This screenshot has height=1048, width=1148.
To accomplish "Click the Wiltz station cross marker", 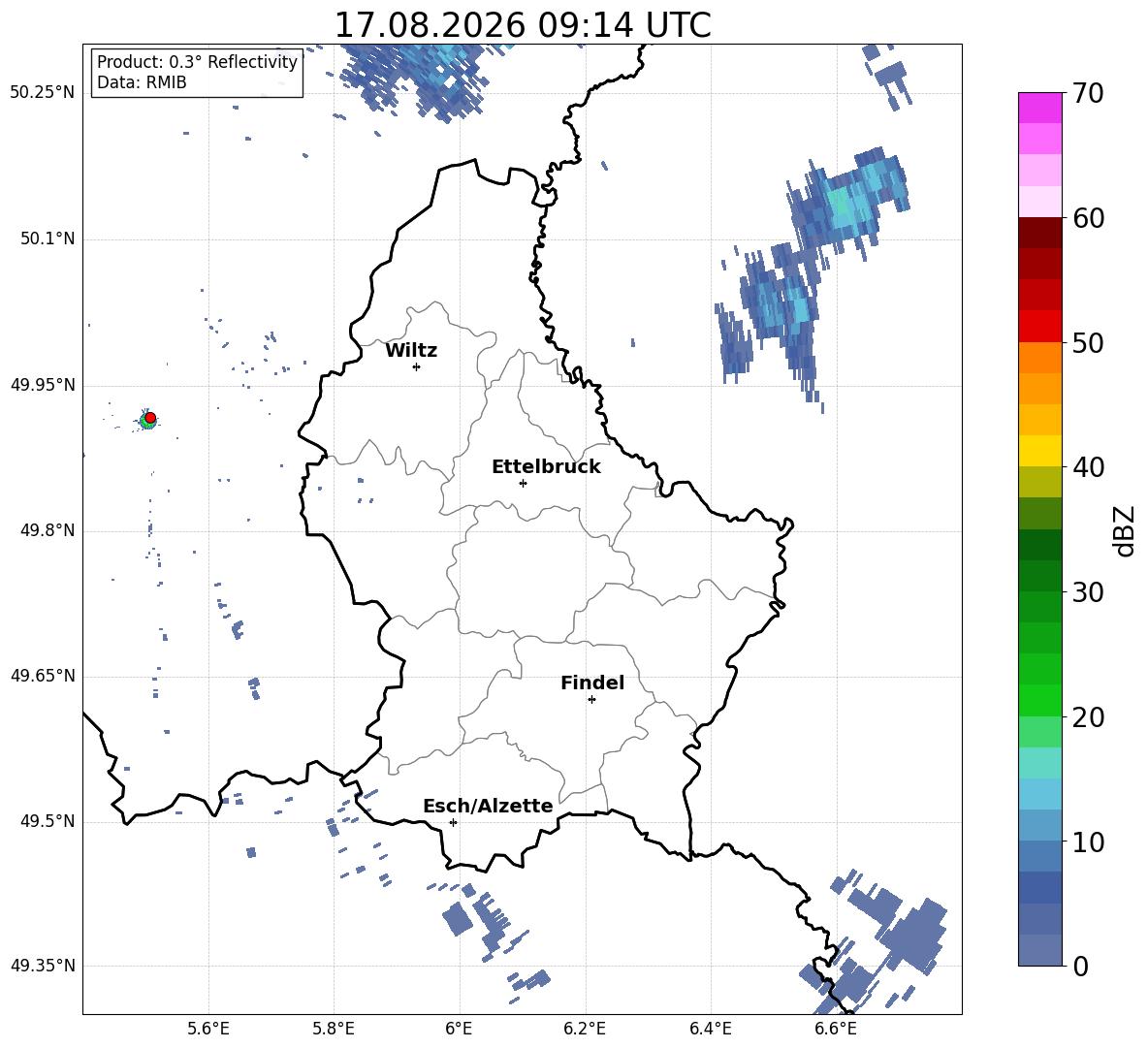I will 417,366.
